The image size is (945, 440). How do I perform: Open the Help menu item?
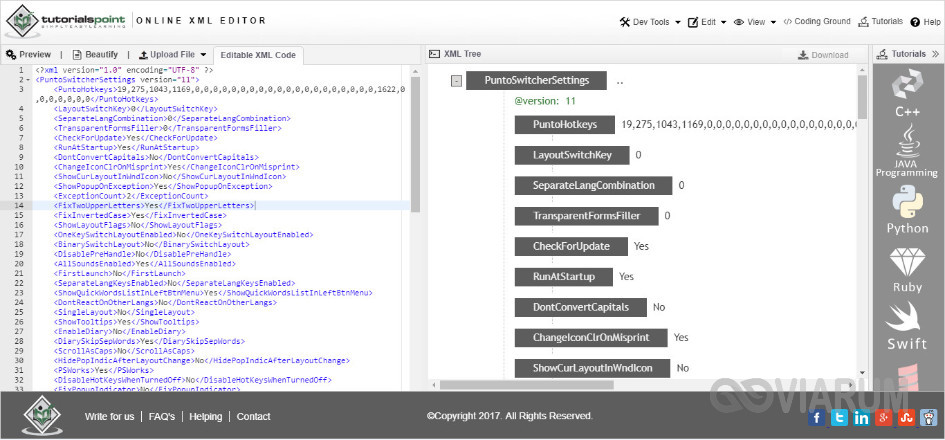click(x=925, y=22)
